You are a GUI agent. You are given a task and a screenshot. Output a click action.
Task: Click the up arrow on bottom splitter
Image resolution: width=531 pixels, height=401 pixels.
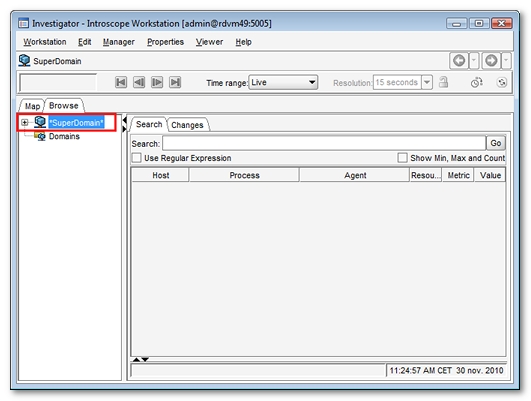coord(136,359)
